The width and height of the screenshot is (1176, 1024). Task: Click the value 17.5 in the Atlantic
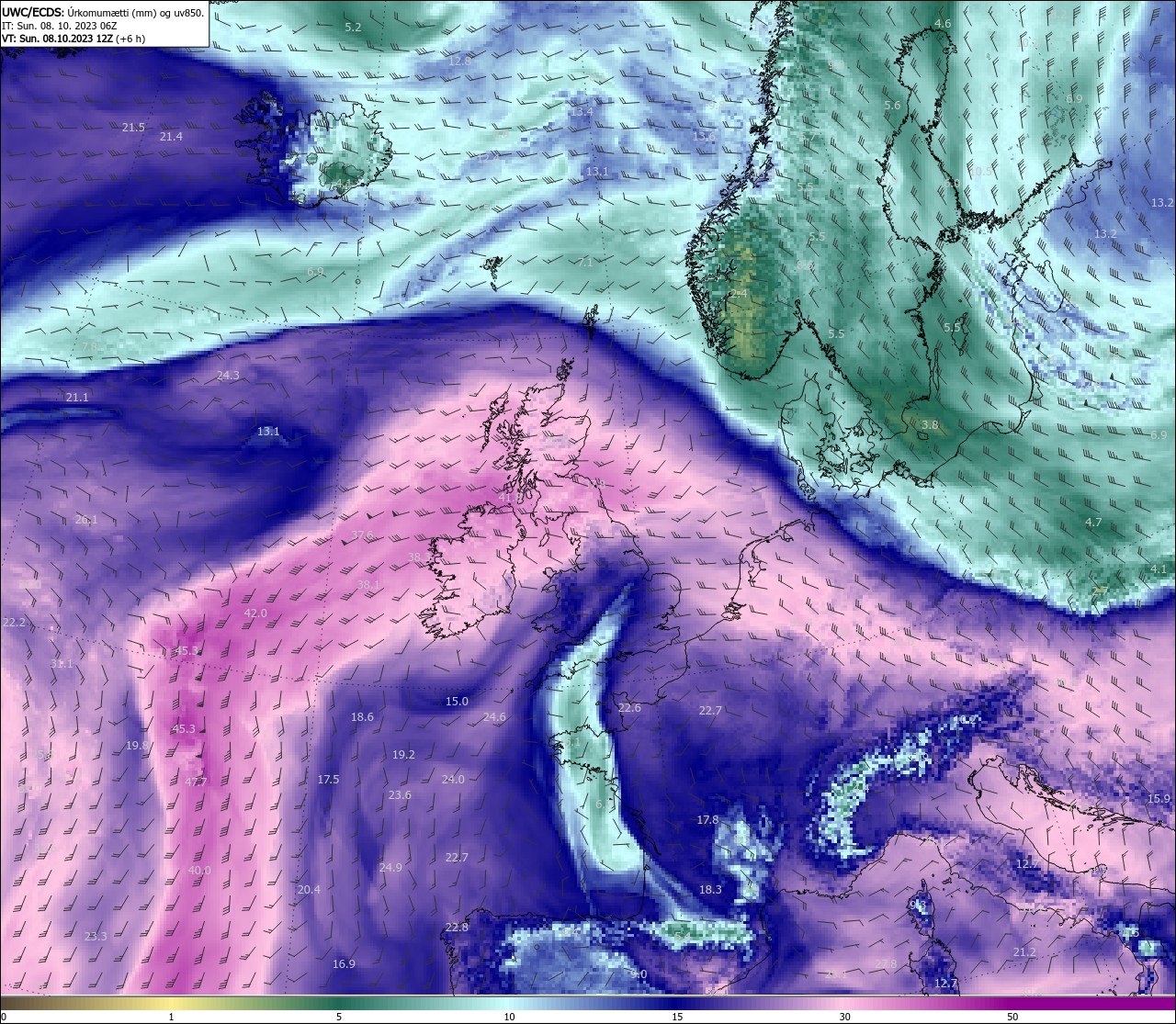click(328, 779)
